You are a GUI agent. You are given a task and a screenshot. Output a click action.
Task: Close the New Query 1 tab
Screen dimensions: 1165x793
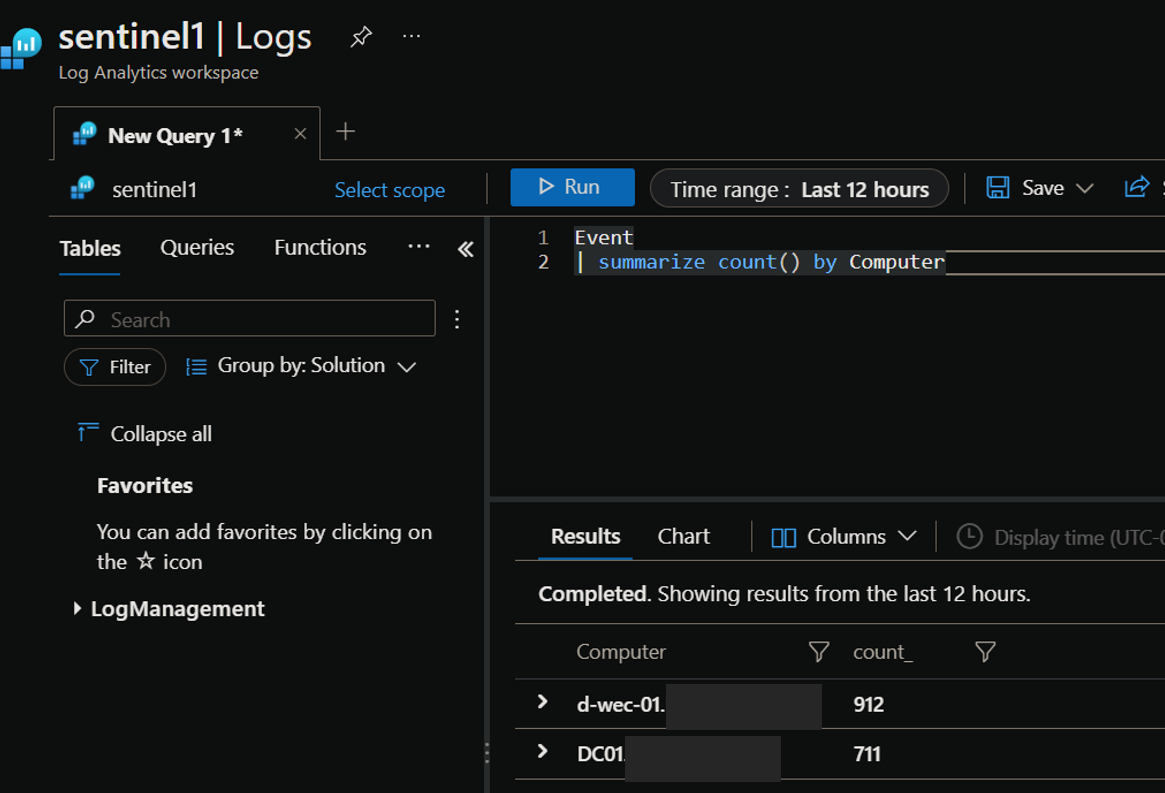300,134
